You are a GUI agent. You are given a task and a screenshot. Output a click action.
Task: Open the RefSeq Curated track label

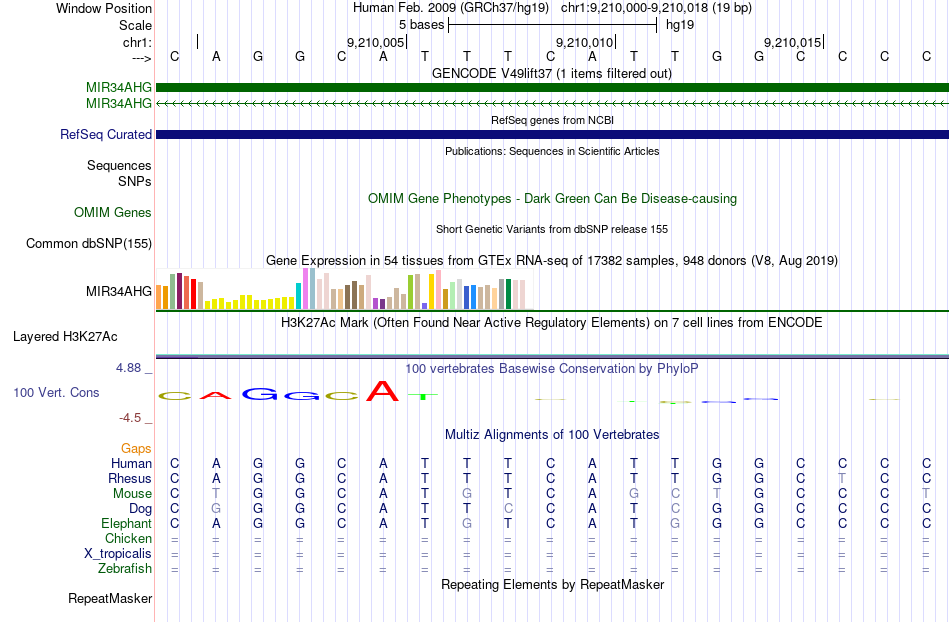coord(106,134)
